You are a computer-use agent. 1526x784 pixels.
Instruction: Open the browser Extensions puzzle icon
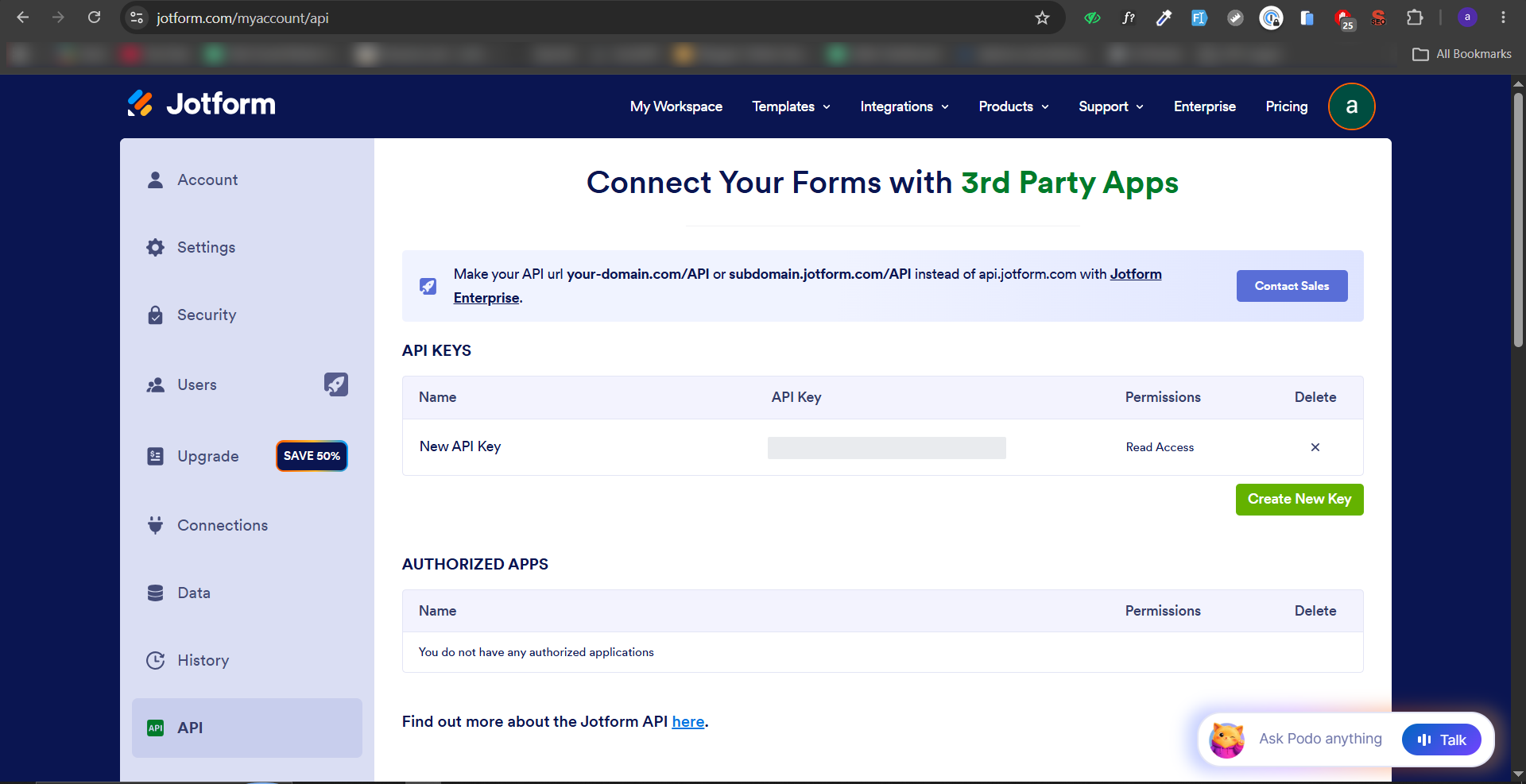(x=1415, y=17)
